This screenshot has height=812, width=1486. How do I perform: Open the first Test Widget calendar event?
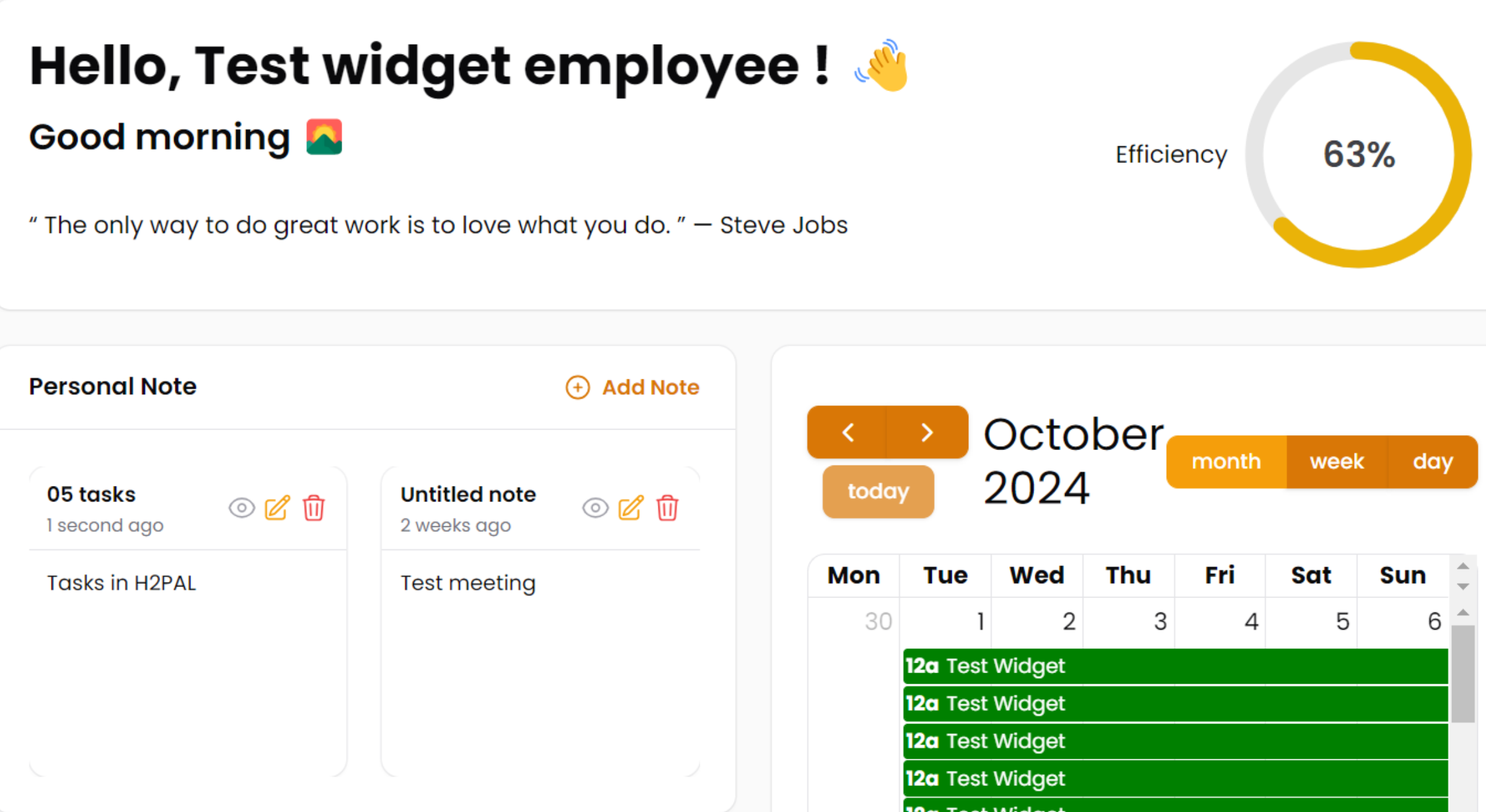tap(1175, 666)
